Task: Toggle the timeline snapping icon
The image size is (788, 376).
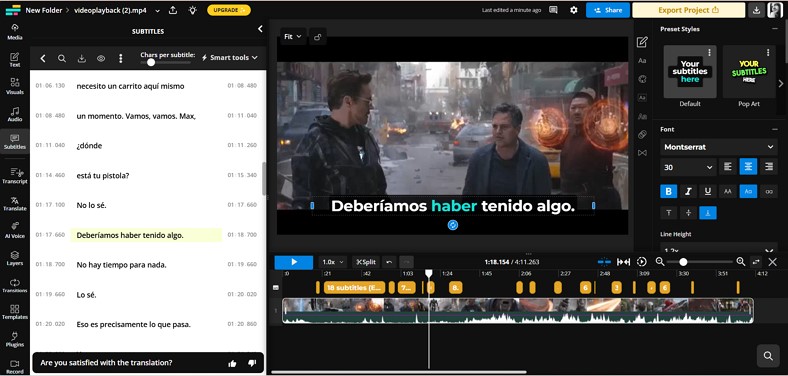Action: pos(604,262)
